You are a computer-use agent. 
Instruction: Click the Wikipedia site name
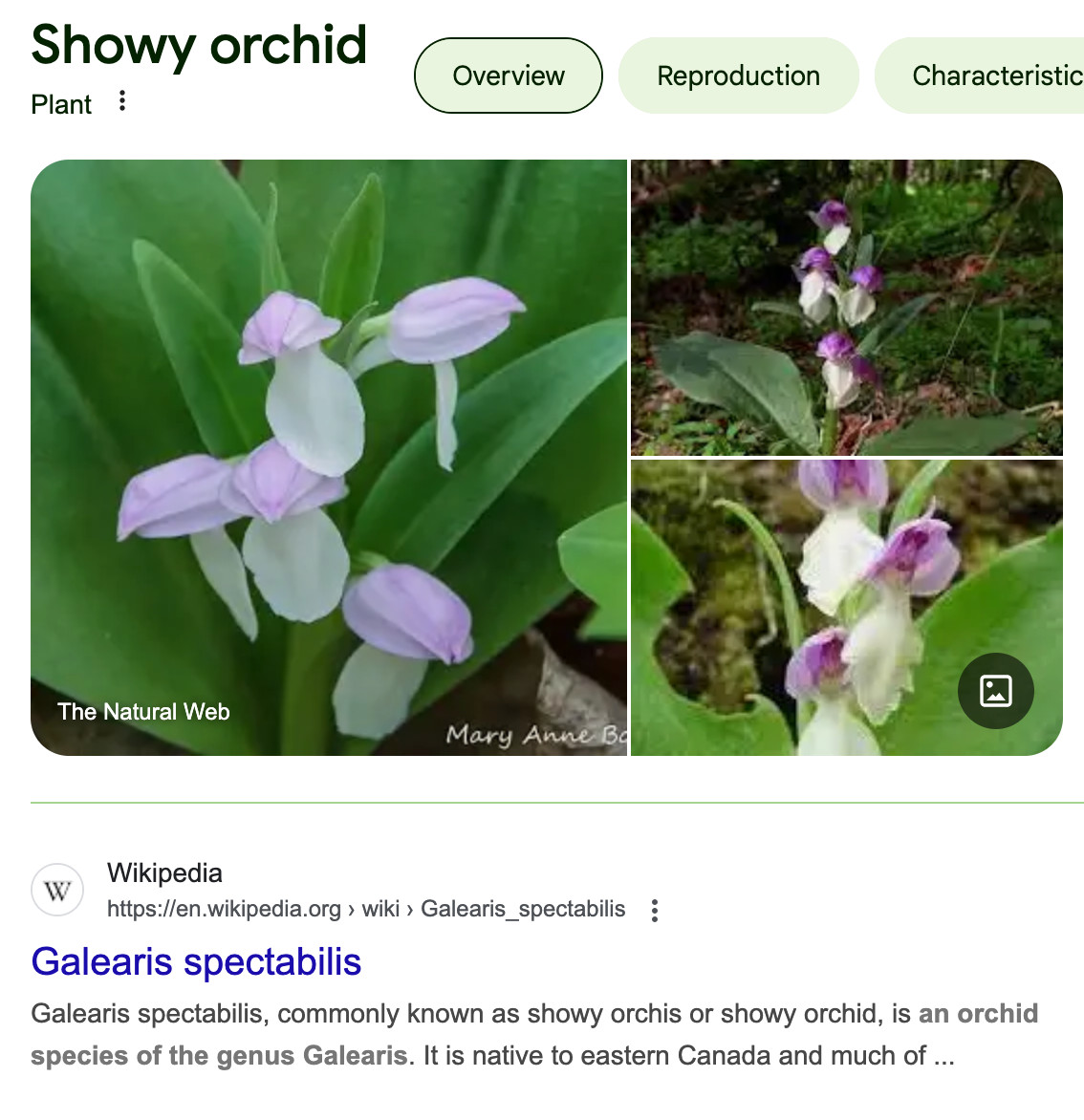[x=164, y=872]
